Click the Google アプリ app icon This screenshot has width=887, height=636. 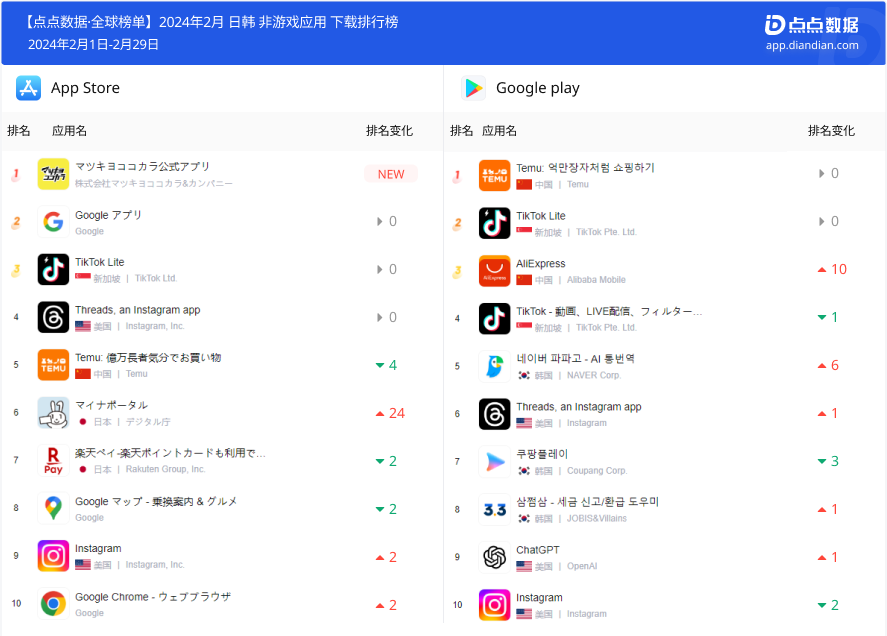(53, 221)
